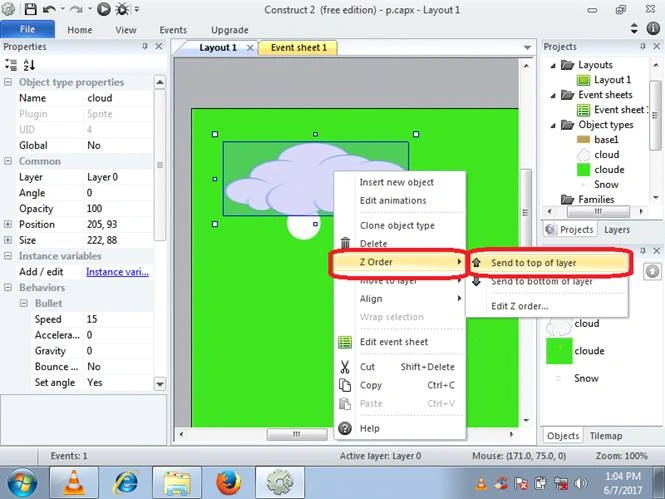Open the File menu
The height and width of the screenshot is (499, 665).
[28, 29]
